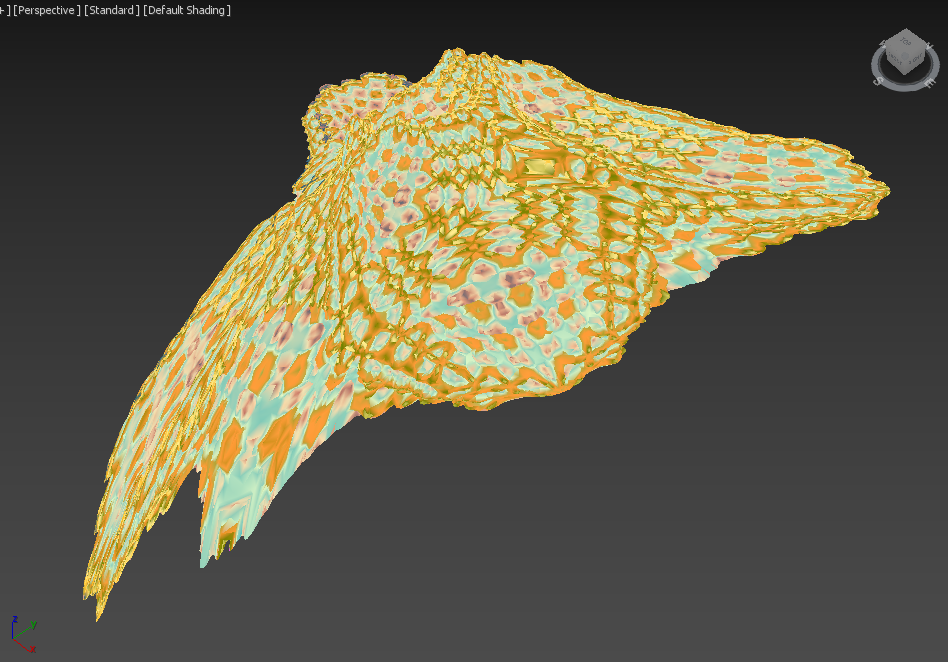Click the top corner of the ViewCube
Screen dimensions: 948x662
point(905,31)
